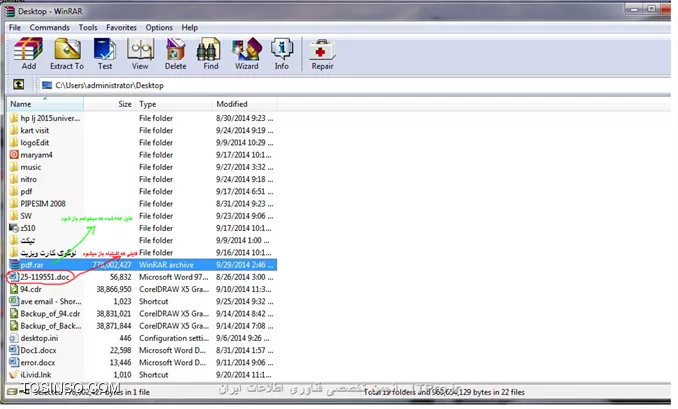
Task: Click the Backup_of_94.cdr file icon
Action: 14,313
